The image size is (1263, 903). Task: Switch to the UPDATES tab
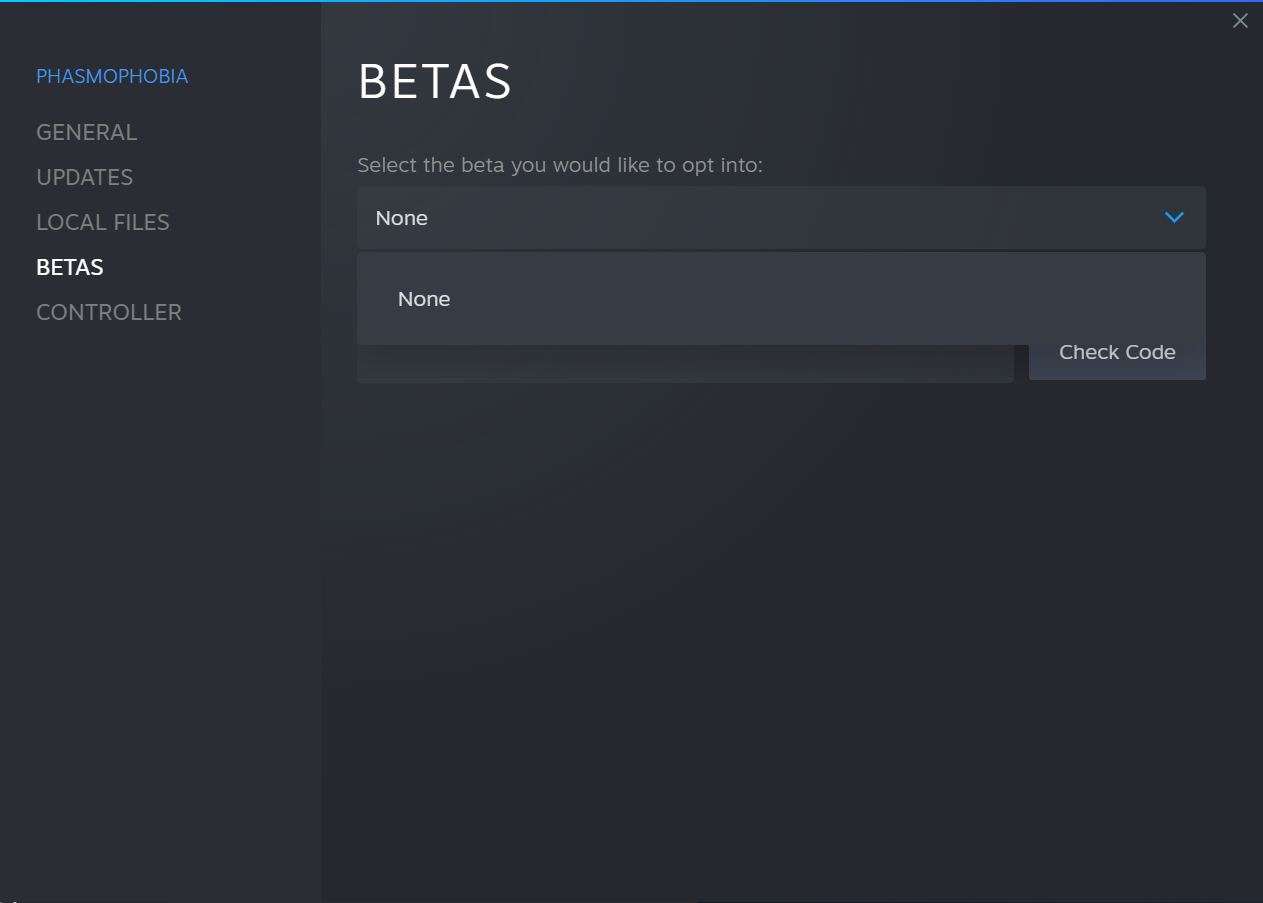[x=84, y=177]
